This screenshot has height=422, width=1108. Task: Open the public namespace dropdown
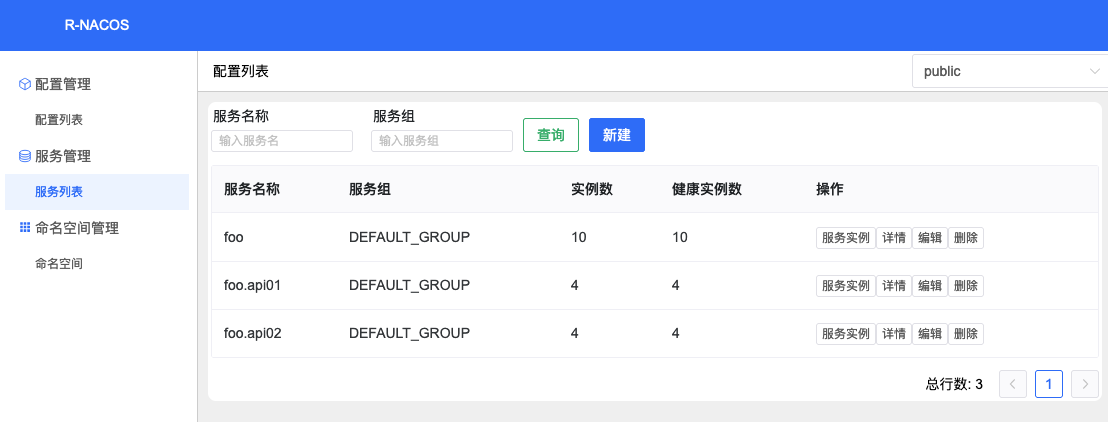click(x=1010, y=71)
